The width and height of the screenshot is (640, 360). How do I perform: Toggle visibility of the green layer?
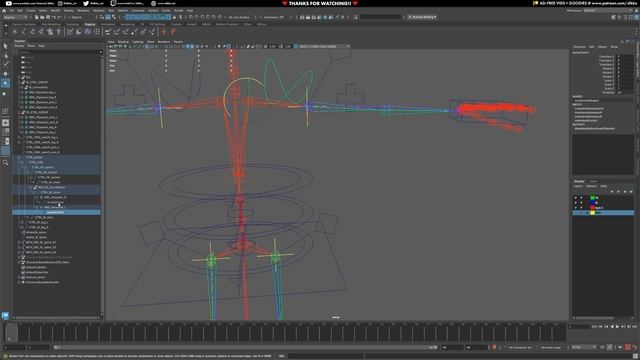click(576, 198)
